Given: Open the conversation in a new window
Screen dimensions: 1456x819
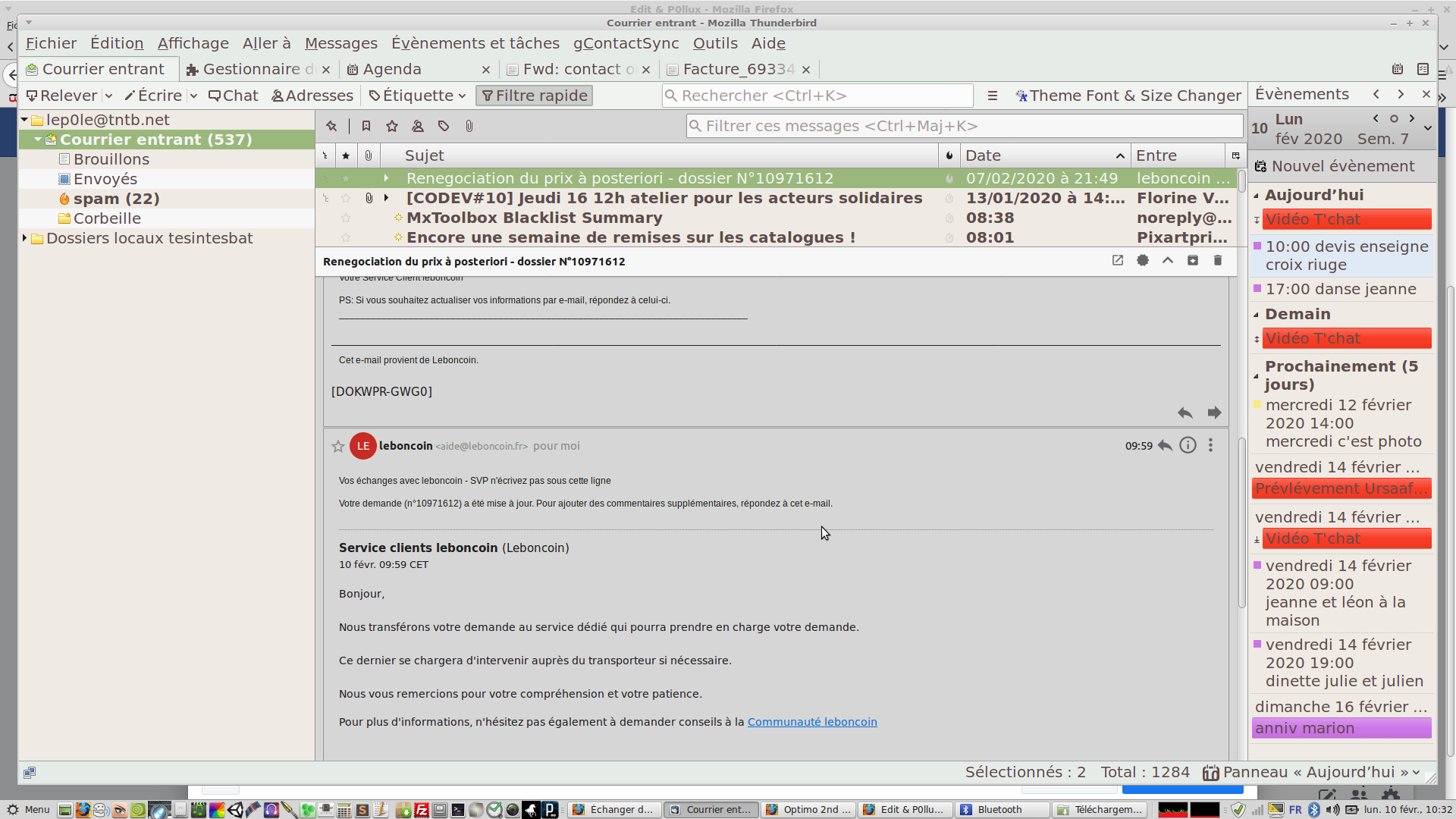Looking at the screenshot, I should (1118, 261).
